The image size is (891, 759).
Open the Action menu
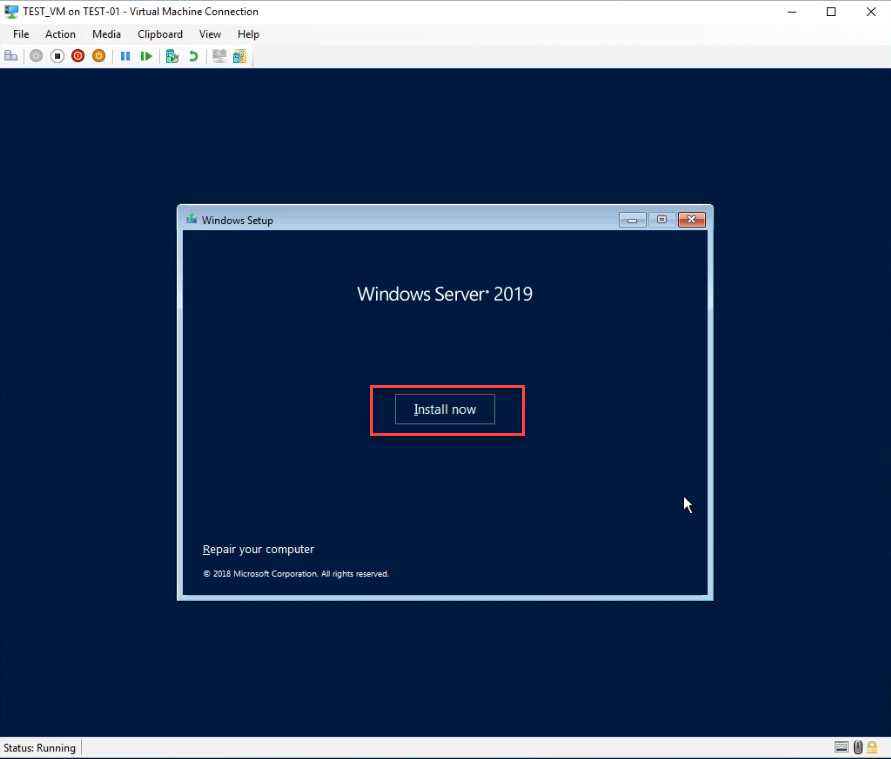(60, 33)
